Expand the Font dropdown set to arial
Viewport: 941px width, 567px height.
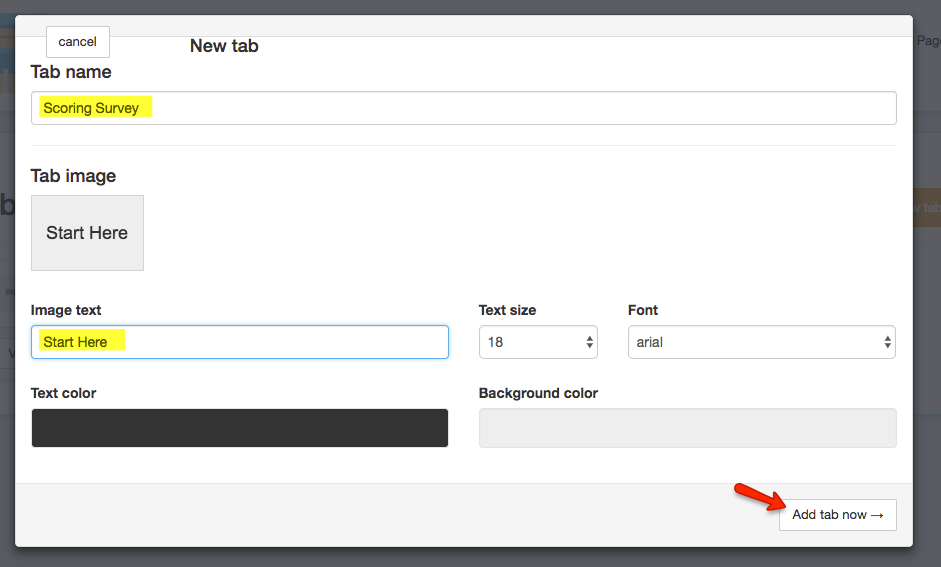[x=761, y=342]
